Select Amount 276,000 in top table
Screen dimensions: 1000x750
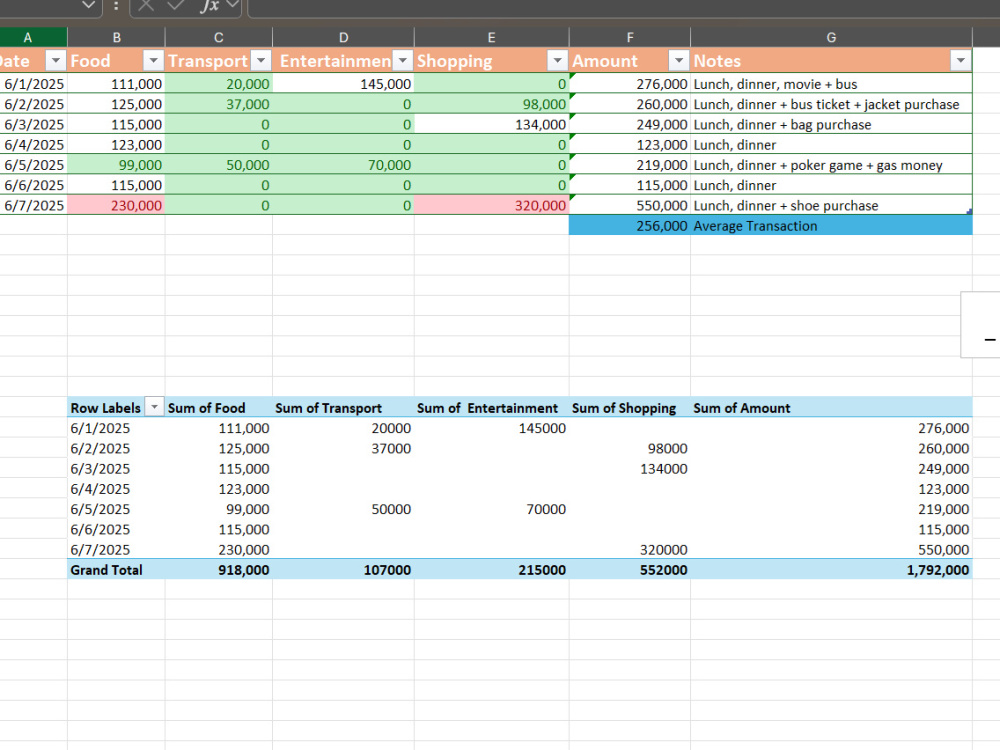tap(629, 84)
